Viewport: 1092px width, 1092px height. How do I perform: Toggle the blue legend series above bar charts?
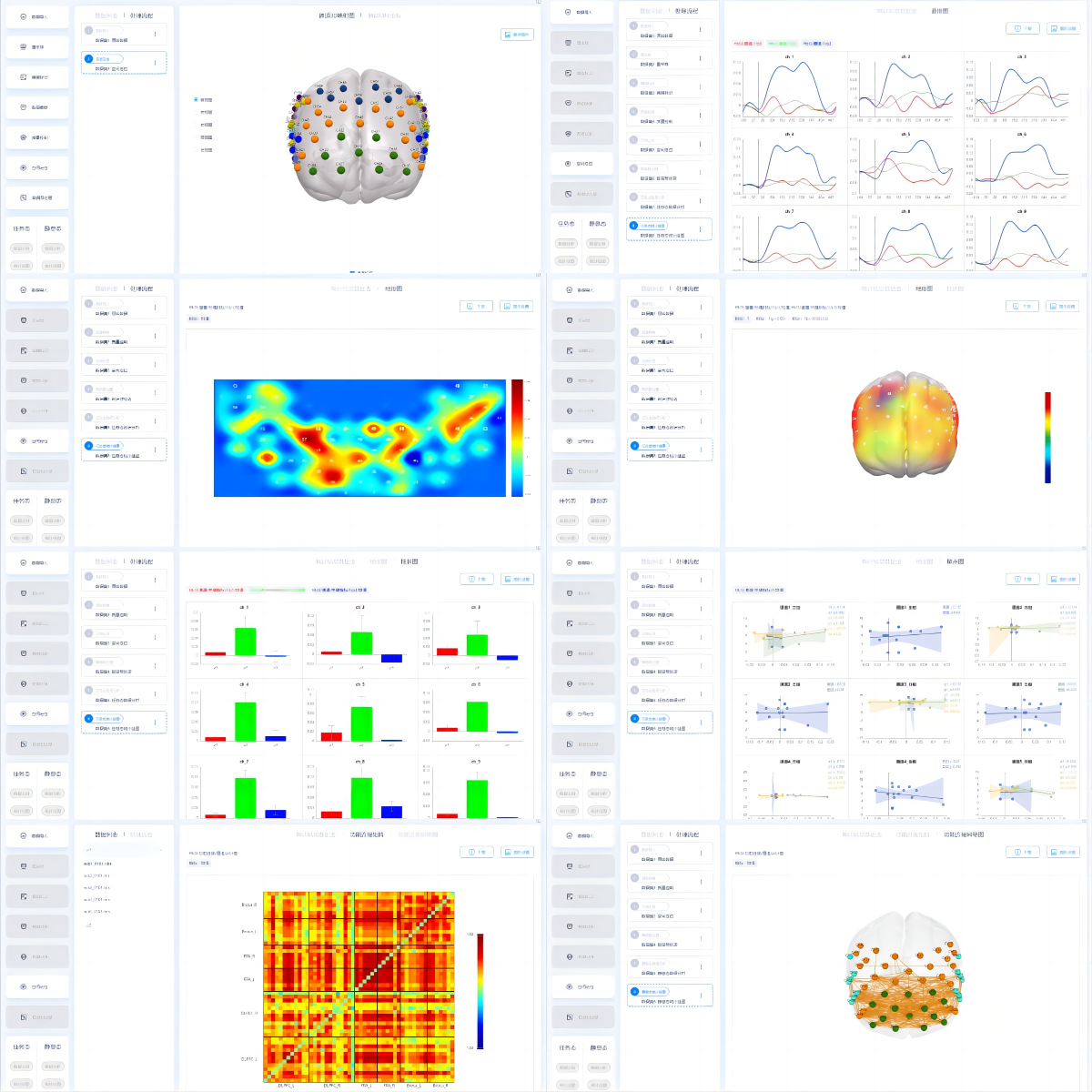(x=339, y=590)
